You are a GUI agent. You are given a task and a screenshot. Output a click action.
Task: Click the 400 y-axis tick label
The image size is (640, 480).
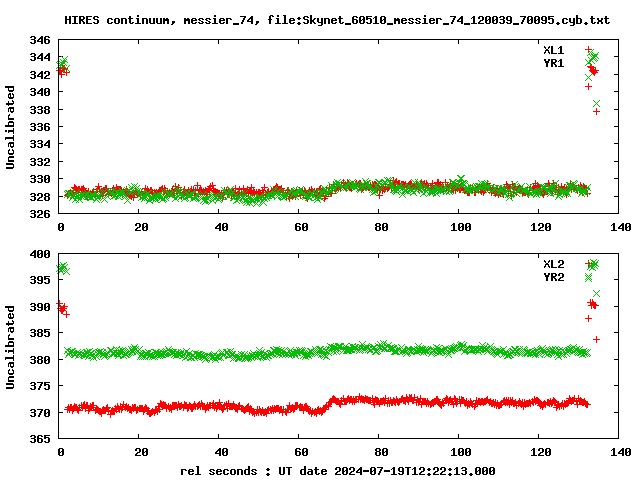coord(40,254)
